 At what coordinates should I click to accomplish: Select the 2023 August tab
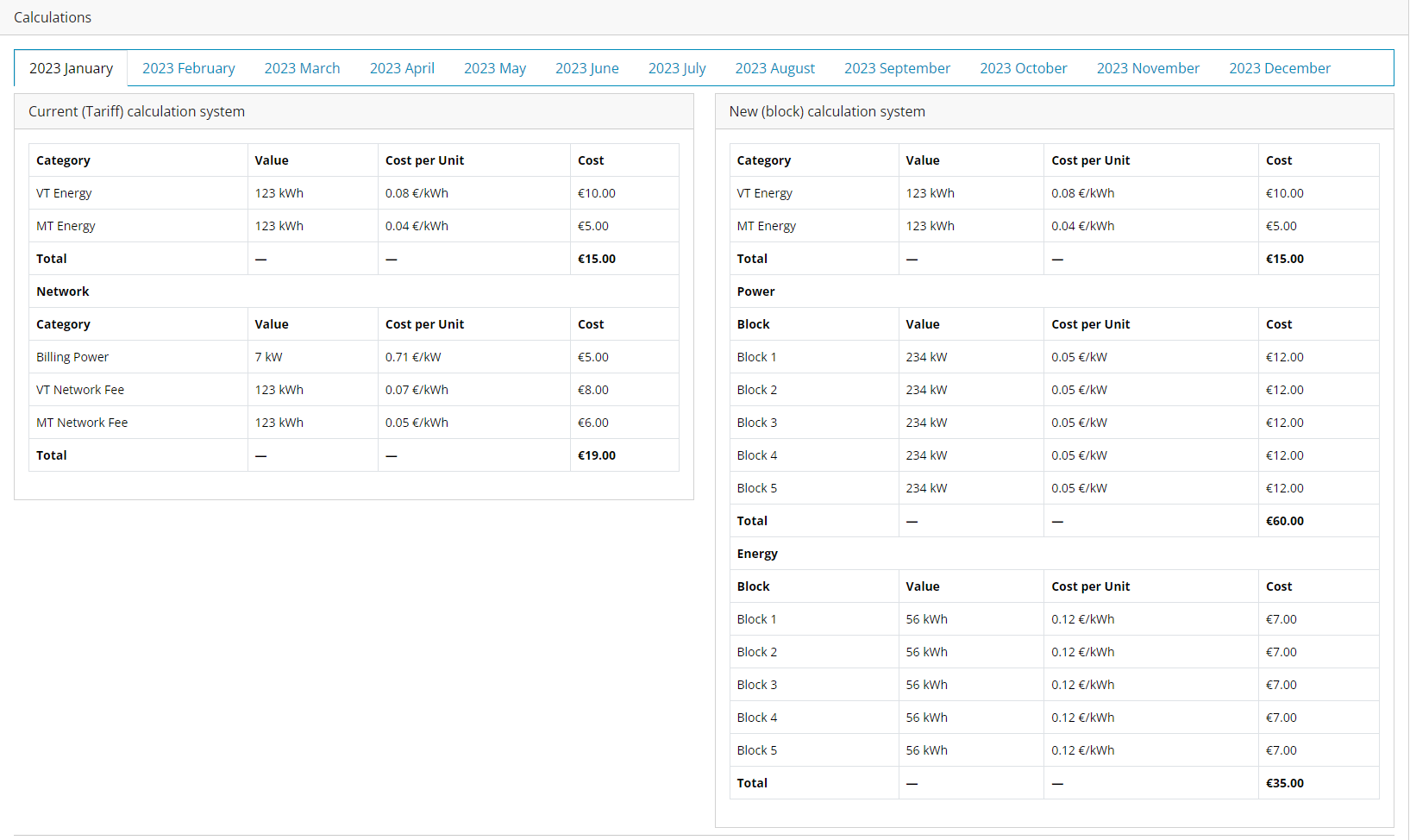pos(774,68)
